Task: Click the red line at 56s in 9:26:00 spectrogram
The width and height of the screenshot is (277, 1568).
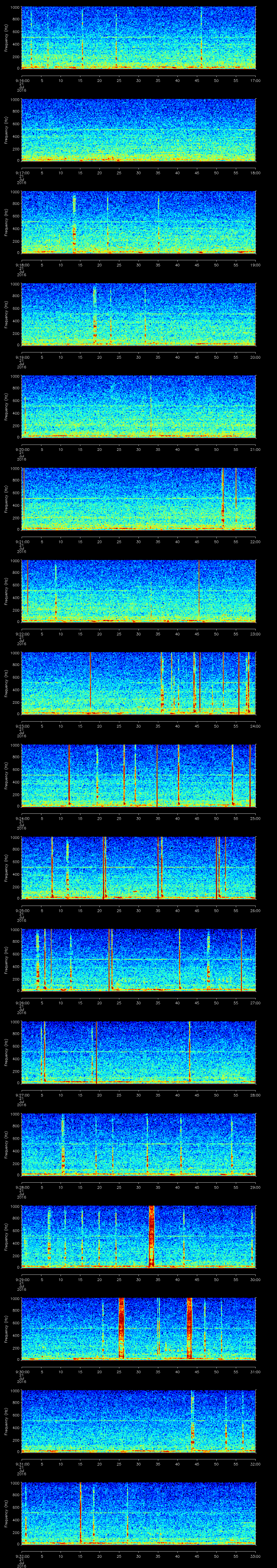Action: coord(241,960)
